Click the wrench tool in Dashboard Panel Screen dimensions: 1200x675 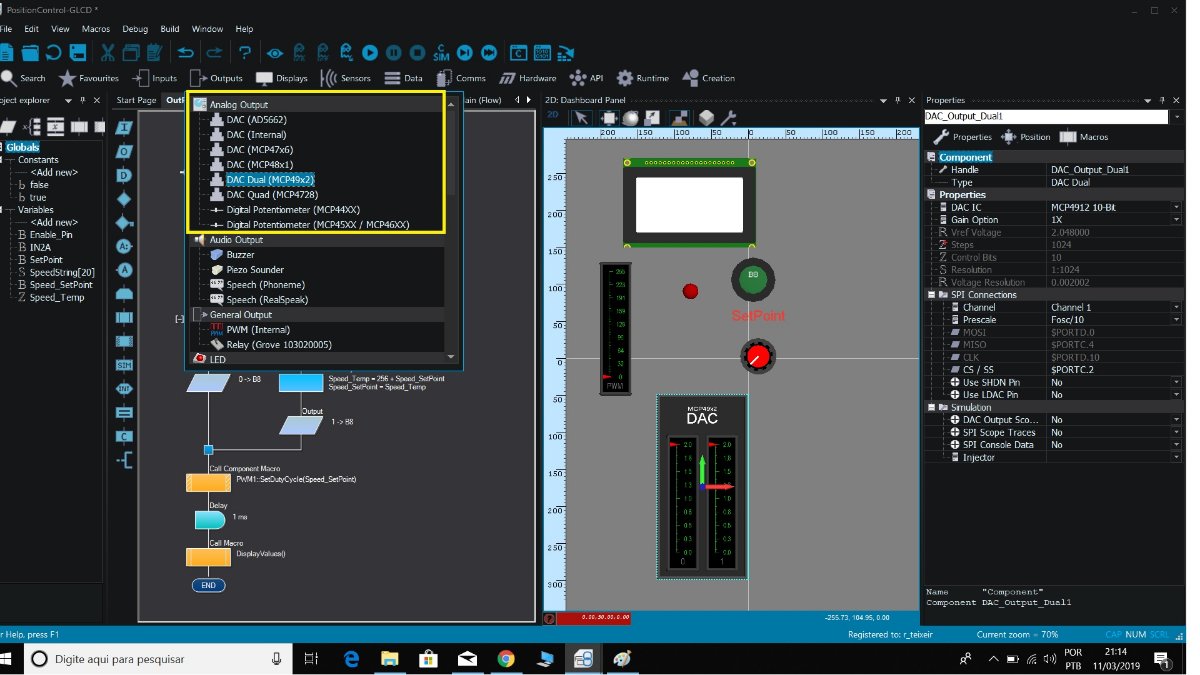click(x=728, y=118)
